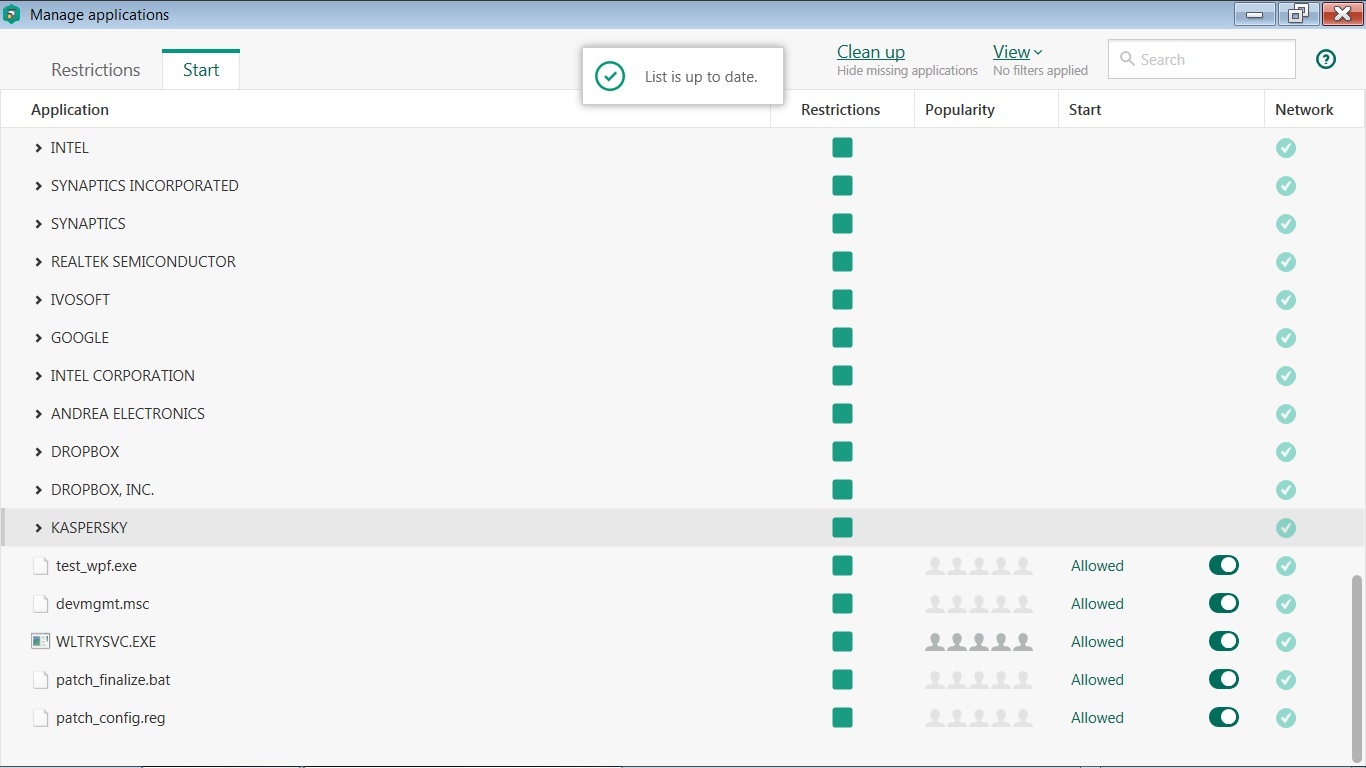Click the network checkmark for devmgmt.msc
Viewport: 1366px width, 768px height.
tap(1286, 604)
